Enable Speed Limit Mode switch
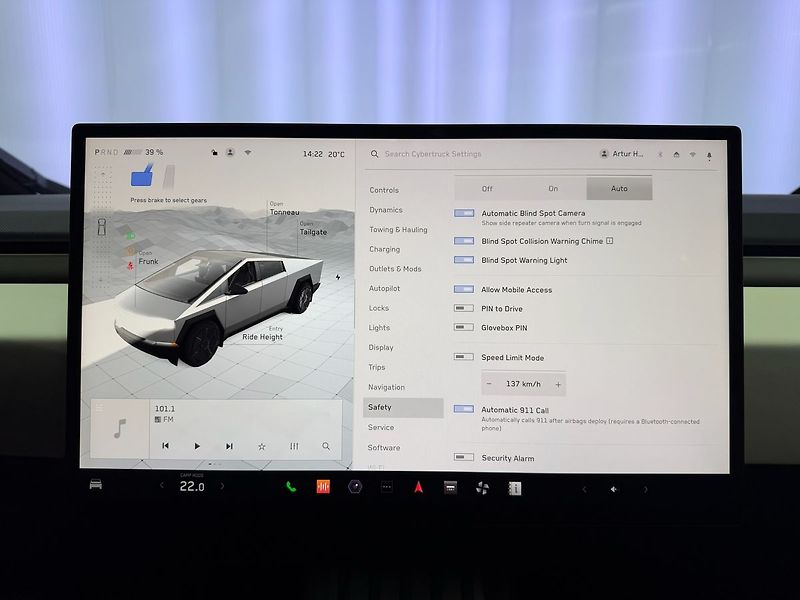The height and width of the screenshot is (600, 800). 464,357
